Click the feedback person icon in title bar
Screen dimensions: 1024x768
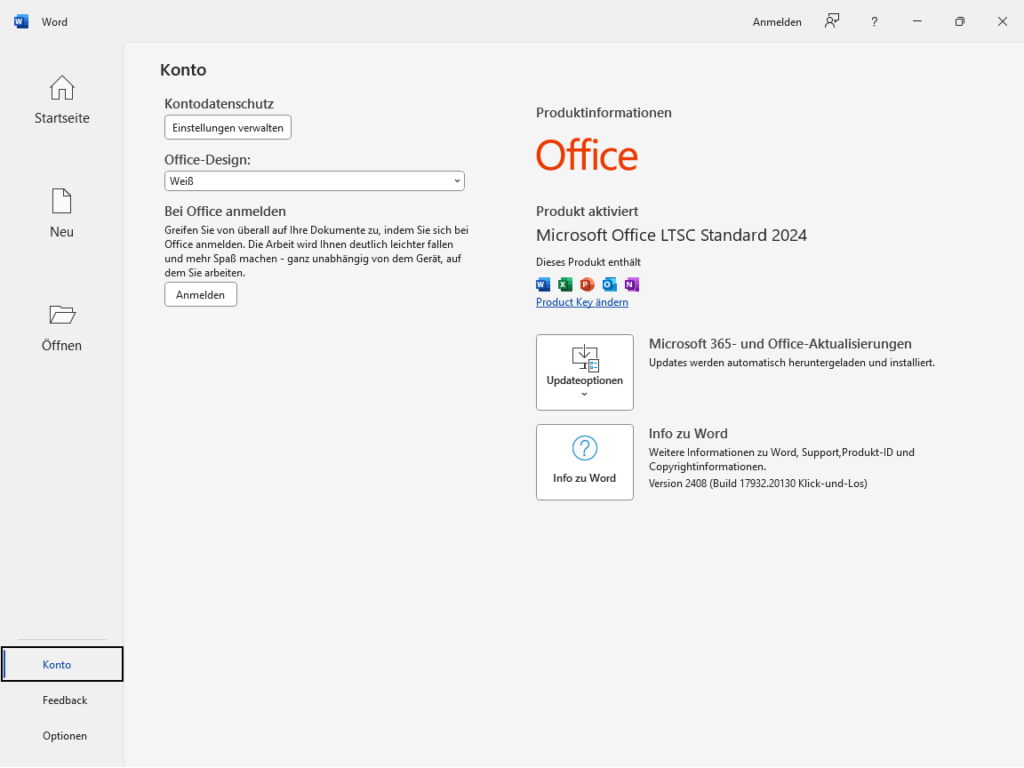pyautogui.click(x=831, y=22)
